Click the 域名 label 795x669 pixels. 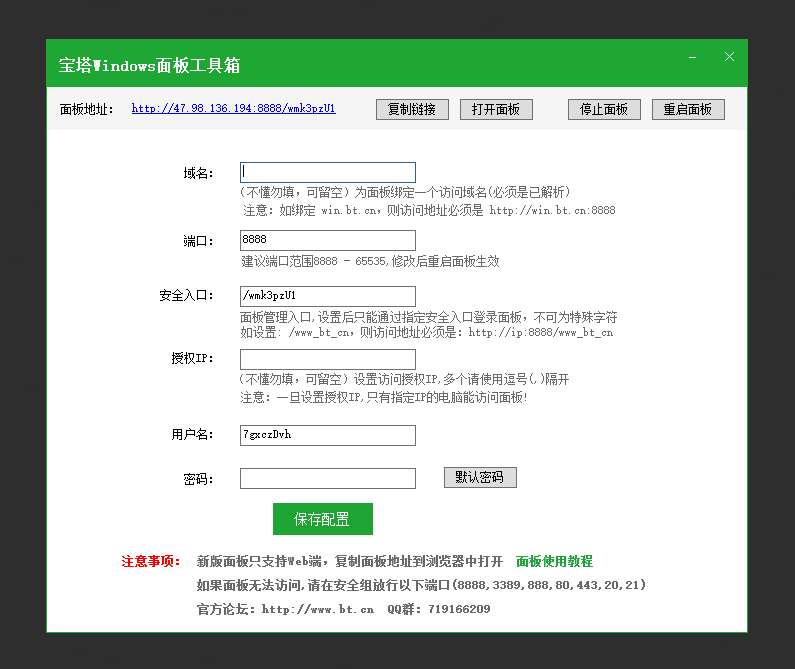click(198, 173)
